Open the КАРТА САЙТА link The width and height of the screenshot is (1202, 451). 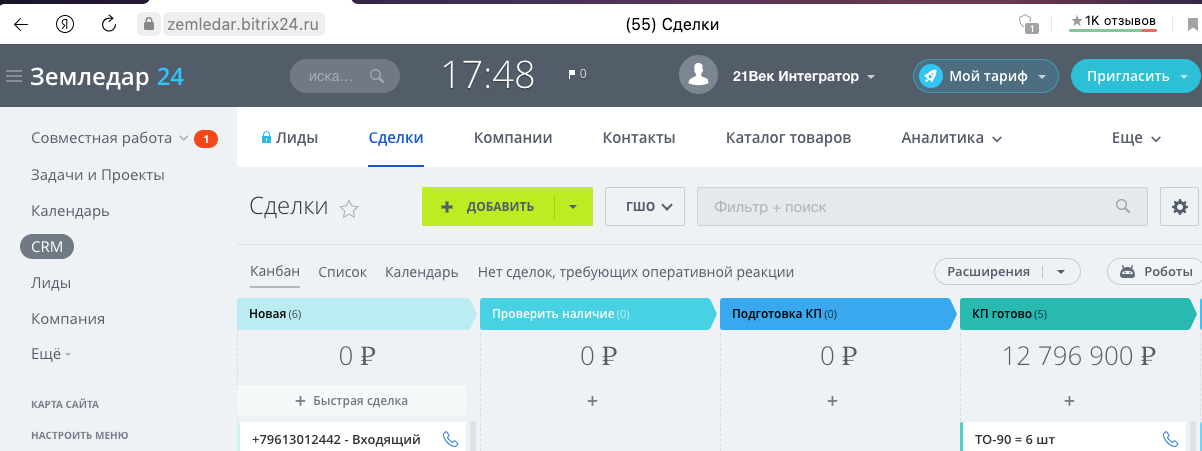tap(65, 405)
